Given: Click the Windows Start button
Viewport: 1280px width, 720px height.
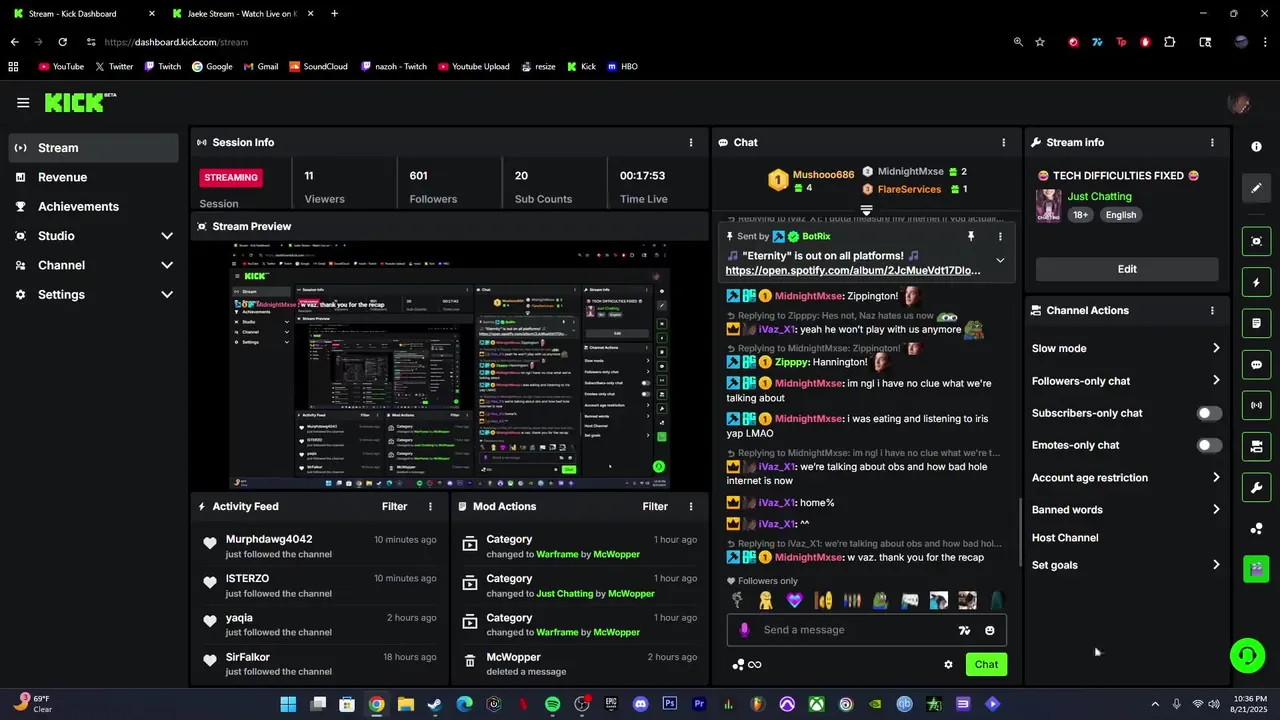Looking at the screenshot, I should pos(288,704).
